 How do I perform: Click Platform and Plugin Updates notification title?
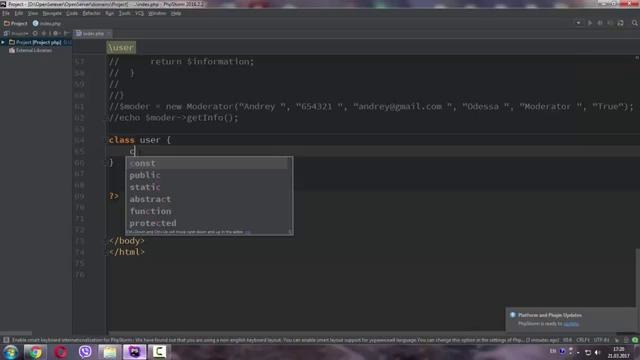[550, 315]
